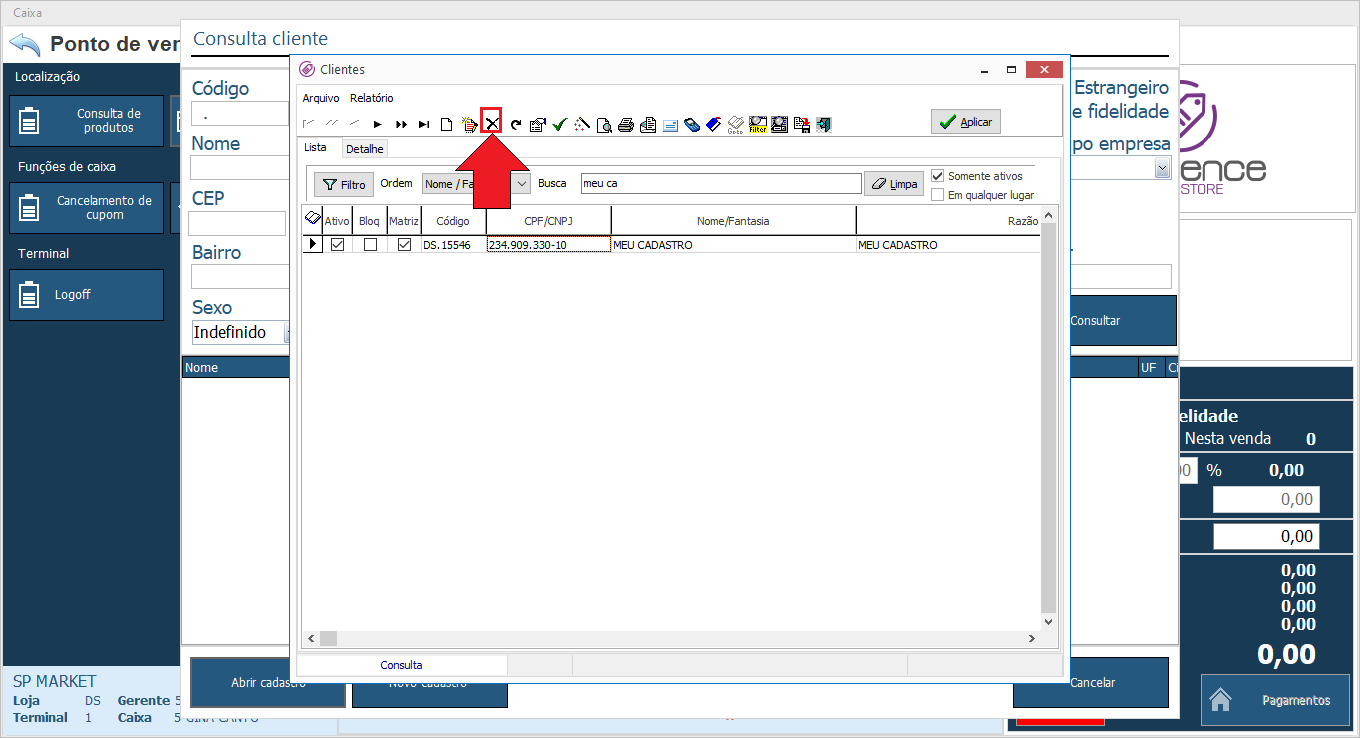Click the Filtro button
Viewport: 1360px width, 738px height.
344,185
